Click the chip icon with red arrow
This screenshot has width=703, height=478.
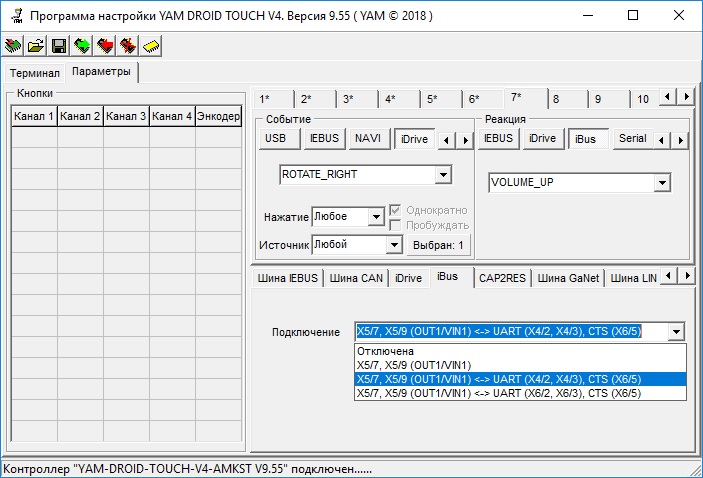click(x=105, y=46)
